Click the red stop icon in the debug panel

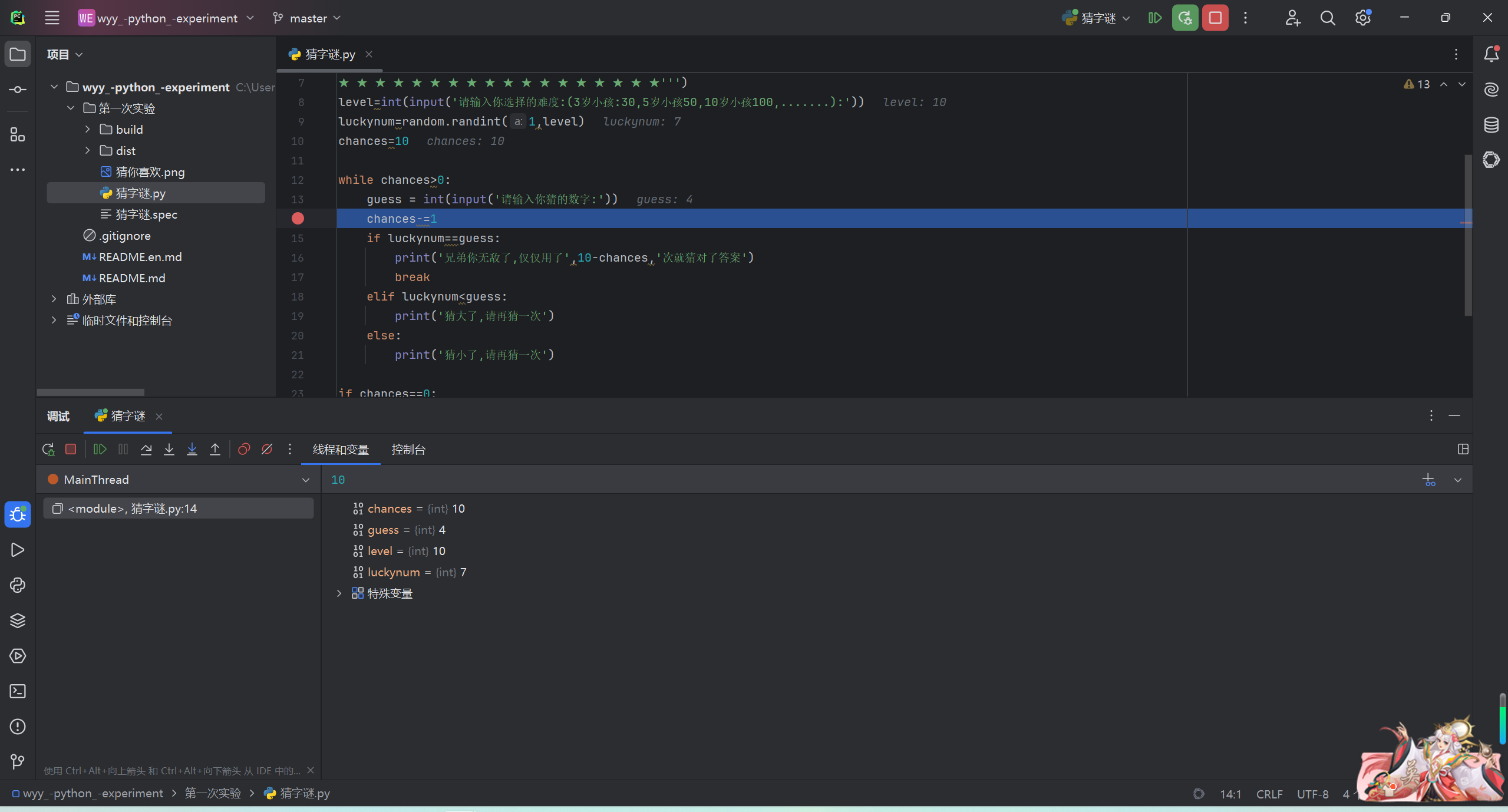click(71, 450)
